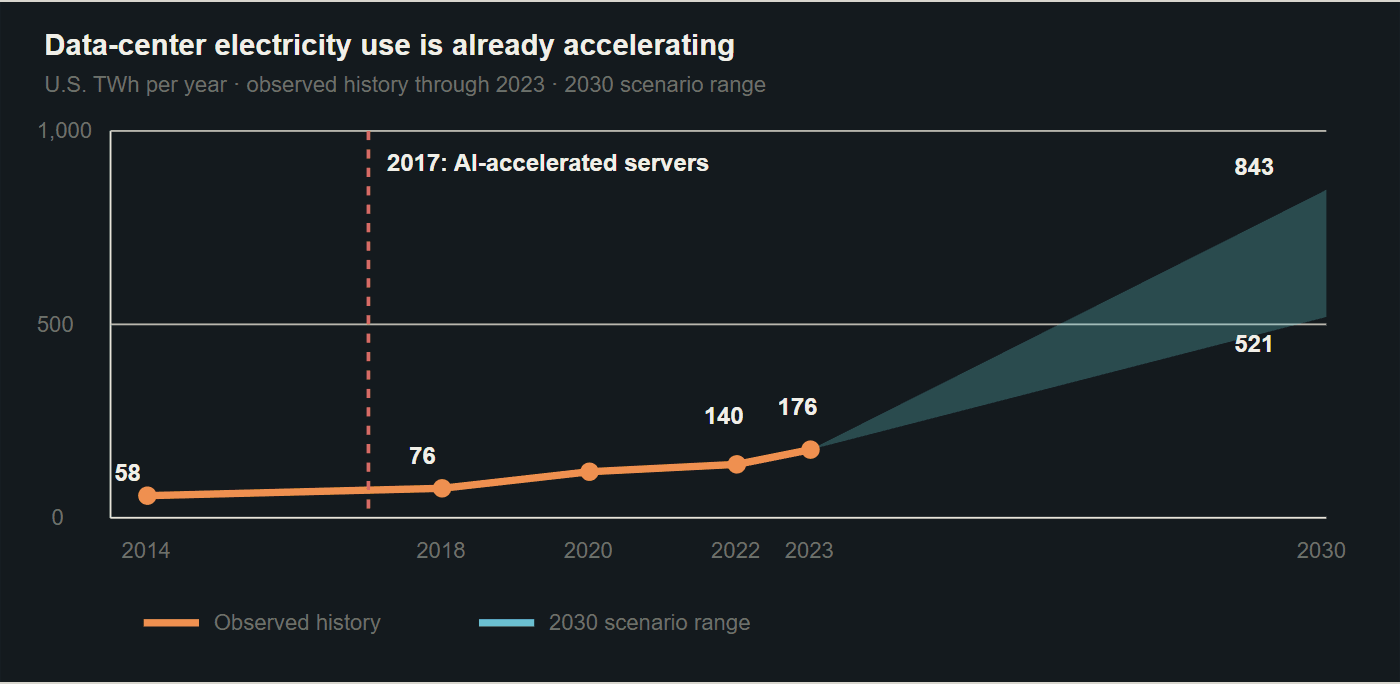The width and height of the screenshot is (1400, 684).
Task: Click the 140 value label
Action: (724, 416)
